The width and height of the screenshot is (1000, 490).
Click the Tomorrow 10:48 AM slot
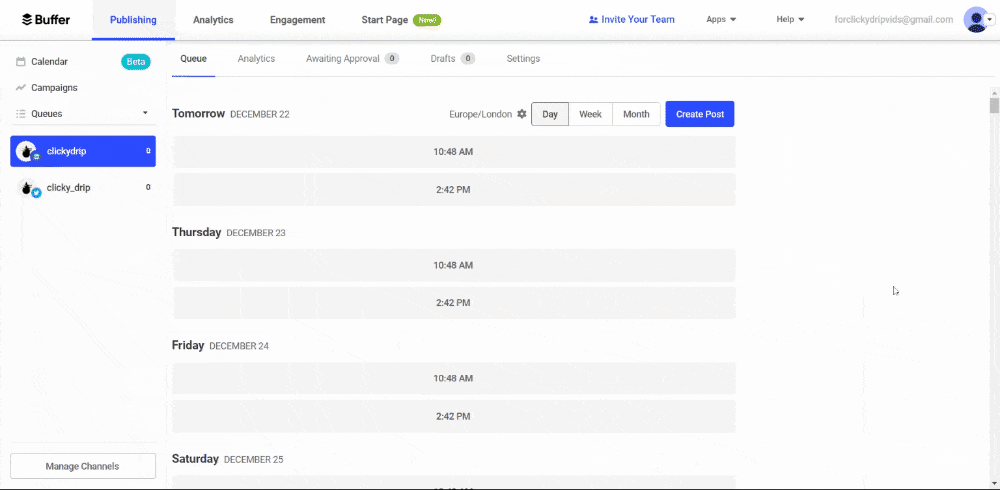(x=453, y=152)
